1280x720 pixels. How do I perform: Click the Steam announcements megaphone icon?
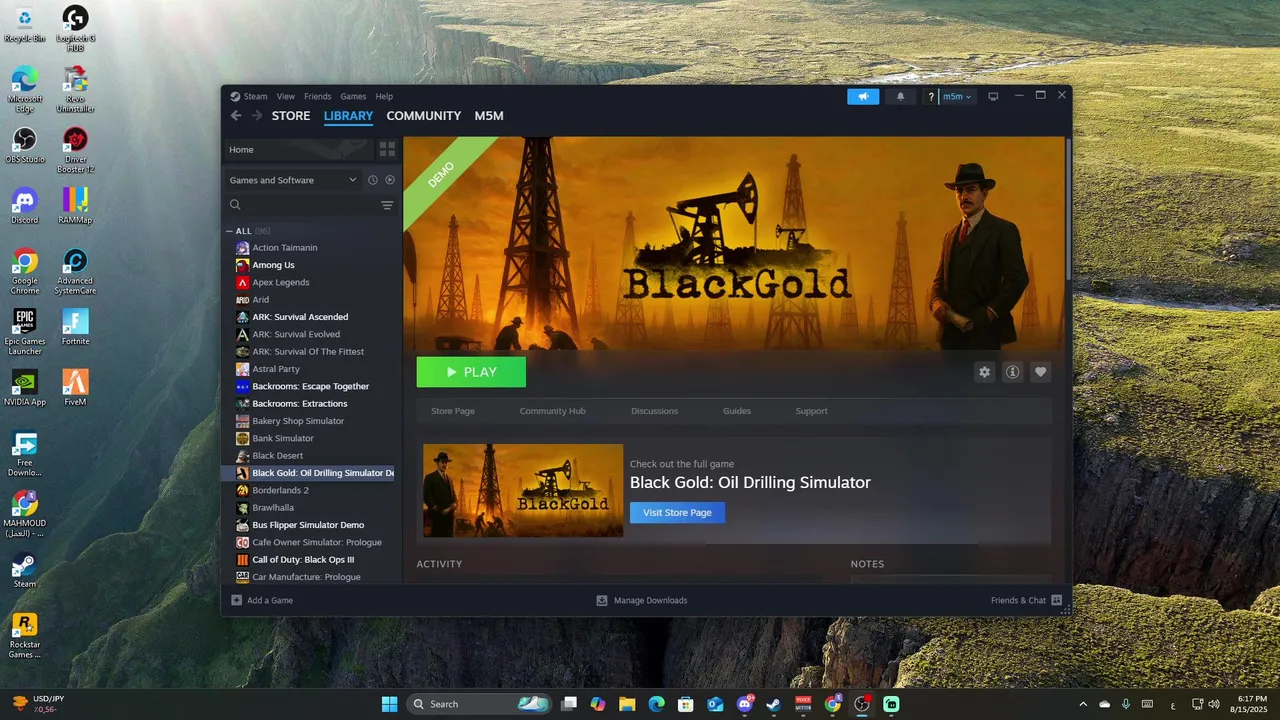tap(863, 96)
